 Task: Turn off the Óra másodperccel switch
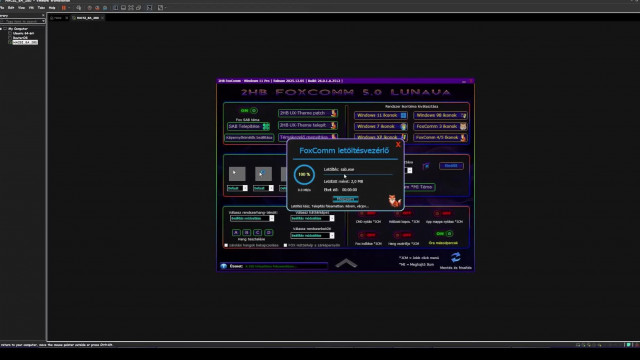[x=444, y=234]
